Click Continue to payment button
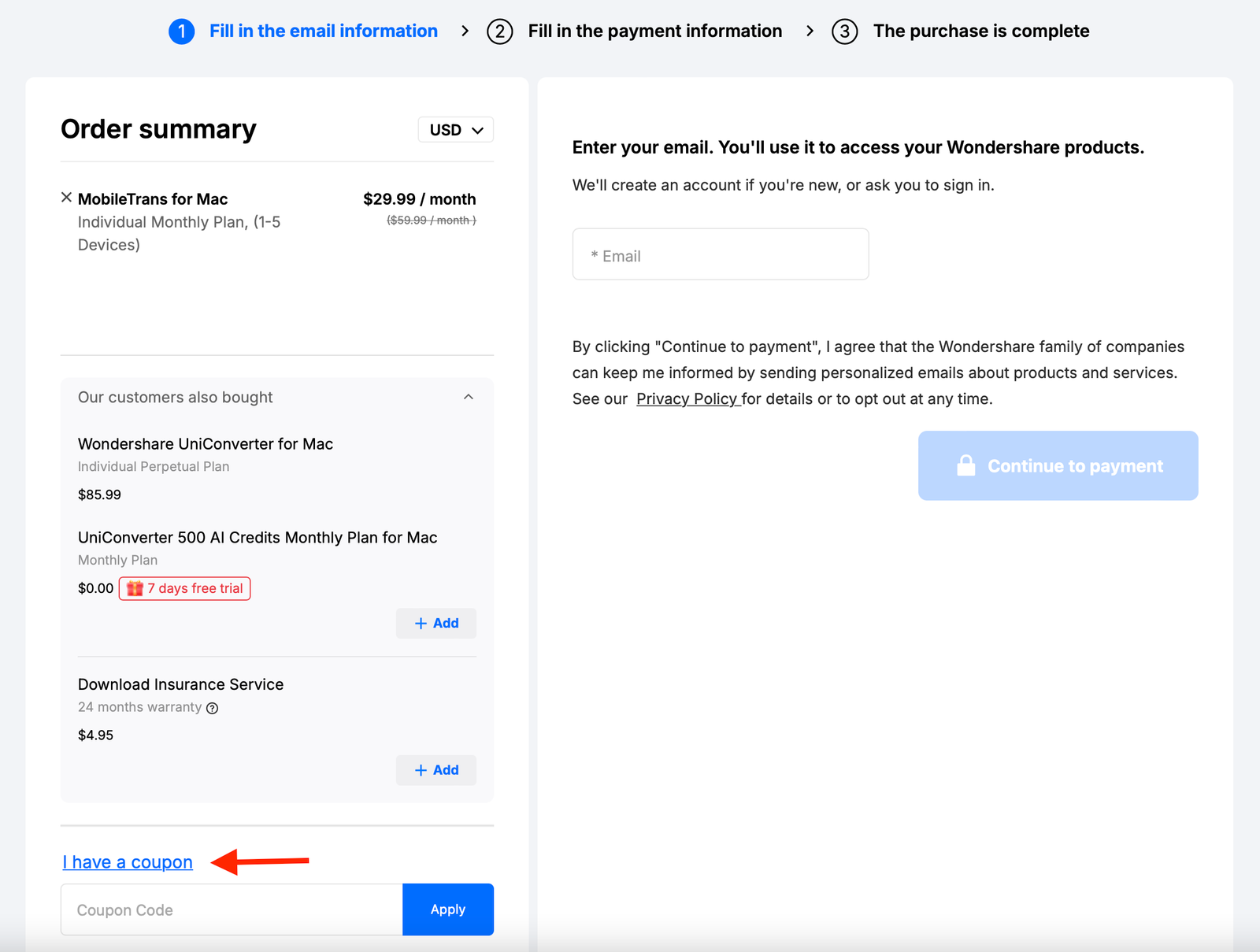 pyautogui.click(x=1058, y=465)
